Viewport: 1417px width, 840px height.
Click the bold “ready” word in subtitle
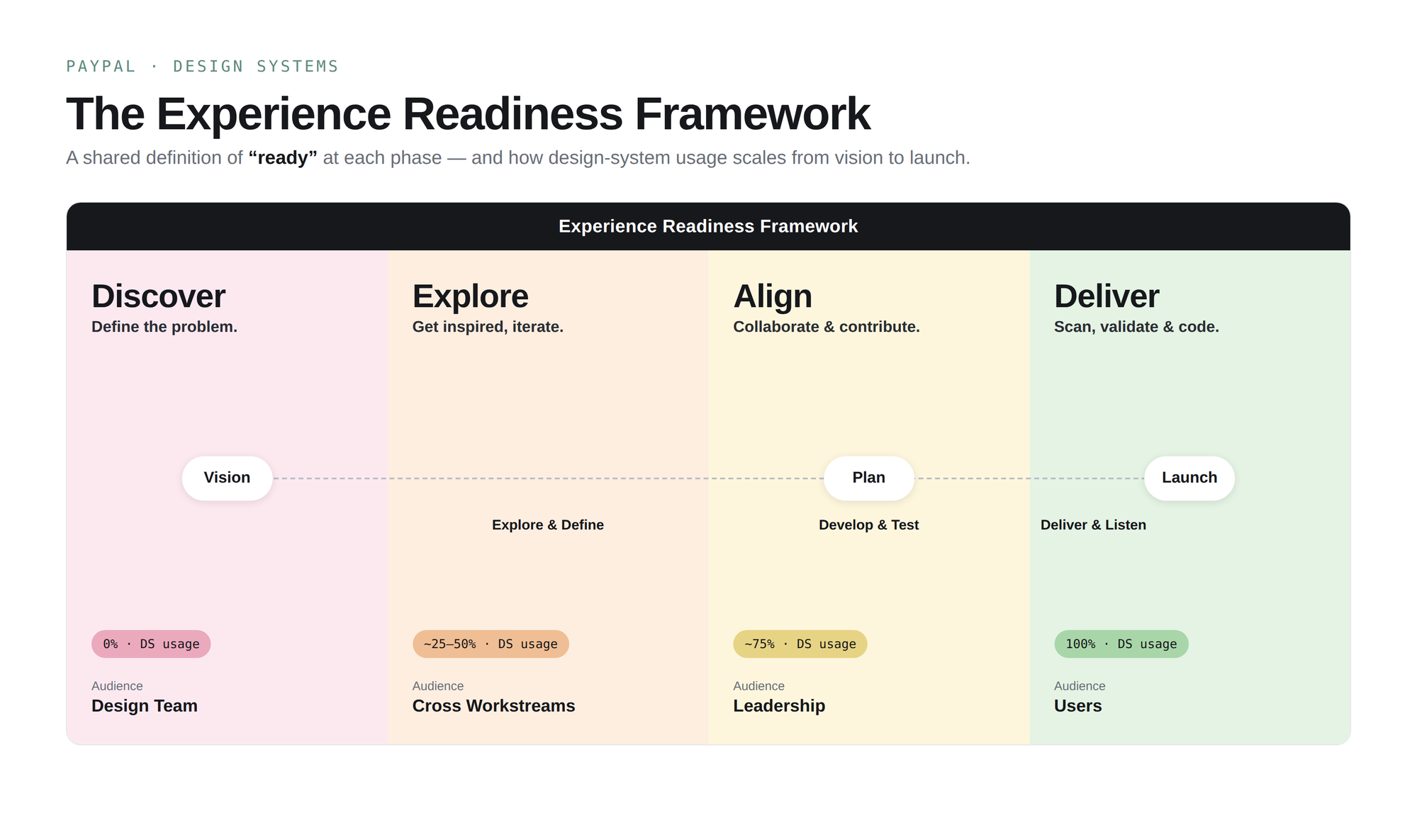pos(283,157)
